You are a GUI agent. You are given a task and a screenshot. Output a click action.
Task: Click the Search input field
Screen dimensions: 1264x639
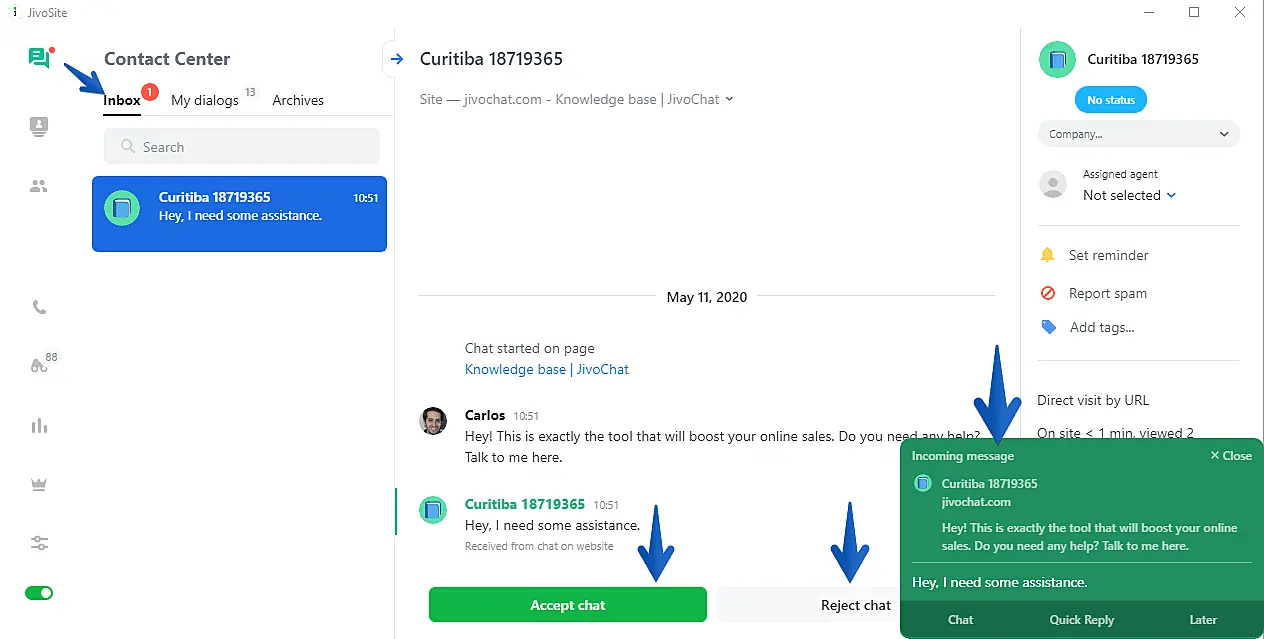coord(242,147)
